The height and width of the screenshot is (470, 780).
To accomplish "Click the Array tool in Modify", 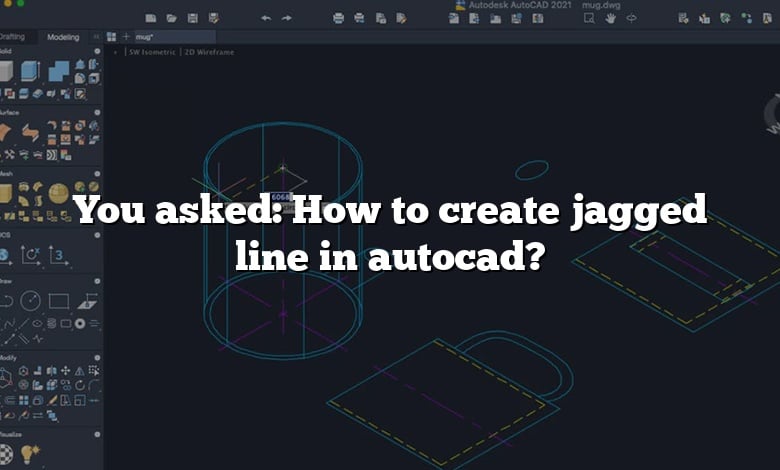I will click(23, 400).
